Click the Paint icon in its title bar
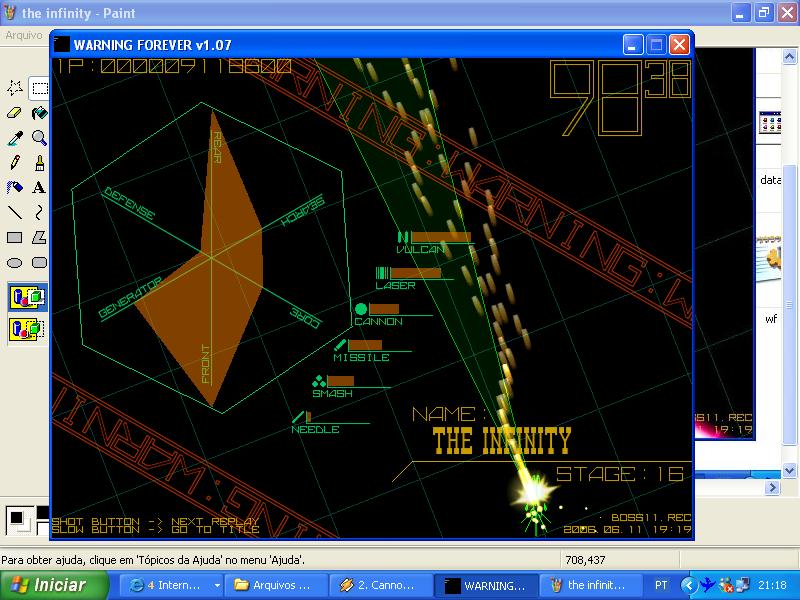 9,12
